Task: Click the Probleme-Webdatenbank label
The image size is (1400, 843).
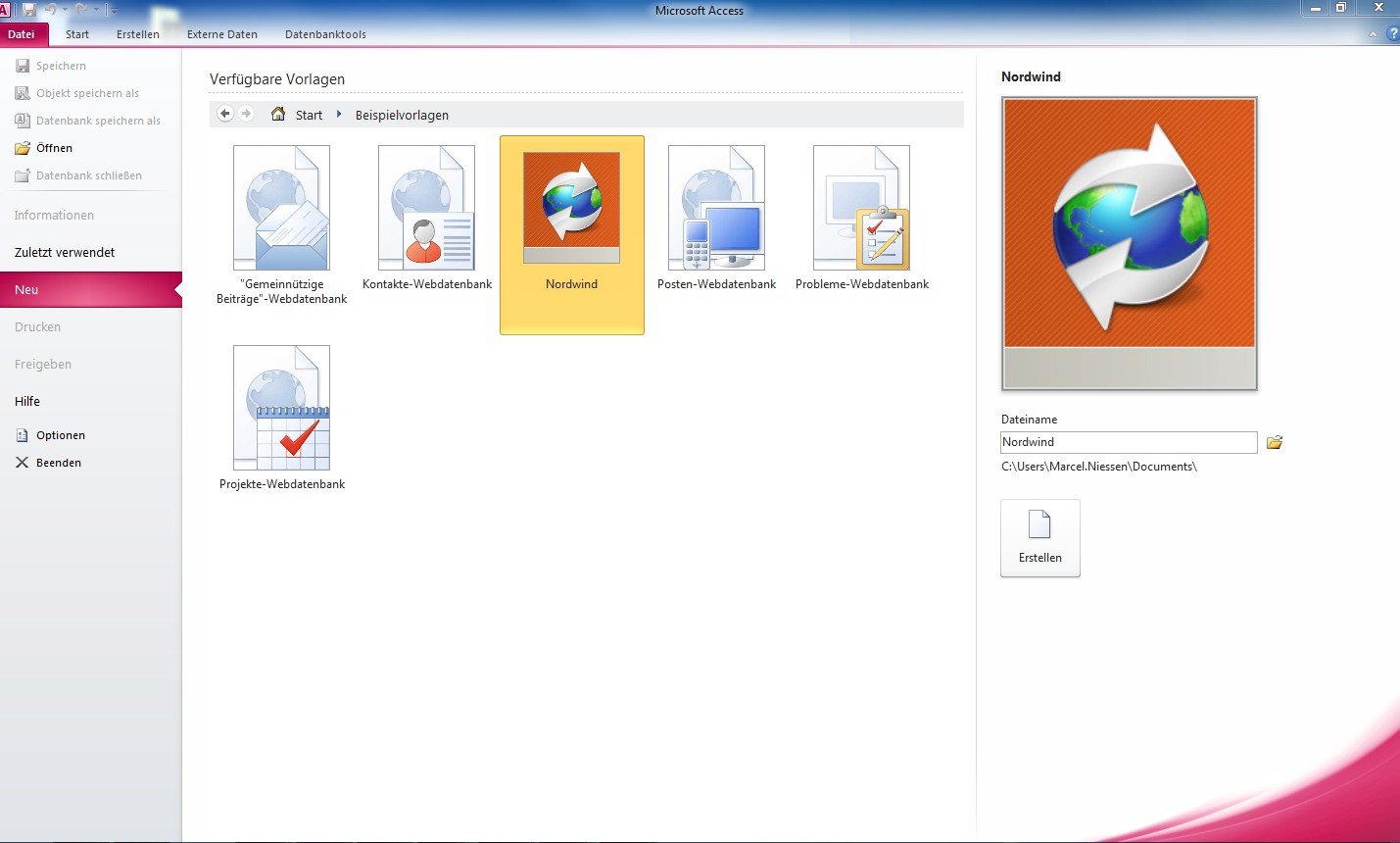Action: coord(862,284)
